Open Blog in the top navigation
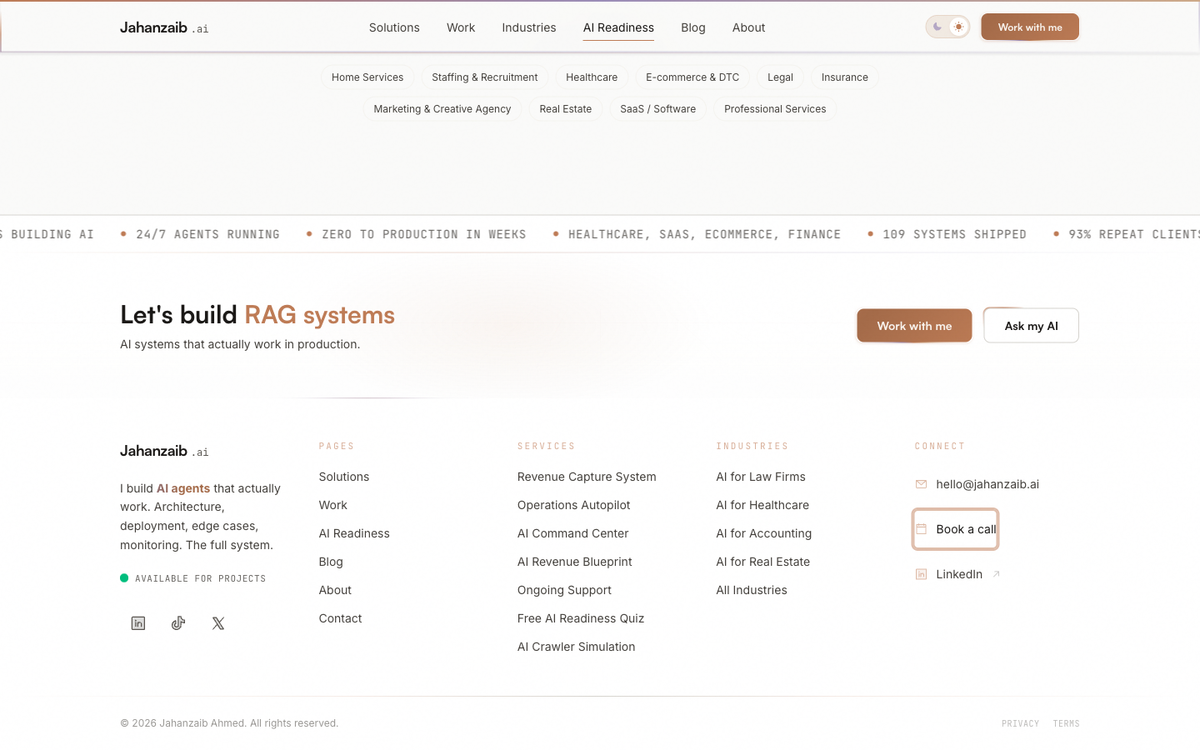This screenshot has width=1200, height=750. point(693,28)
